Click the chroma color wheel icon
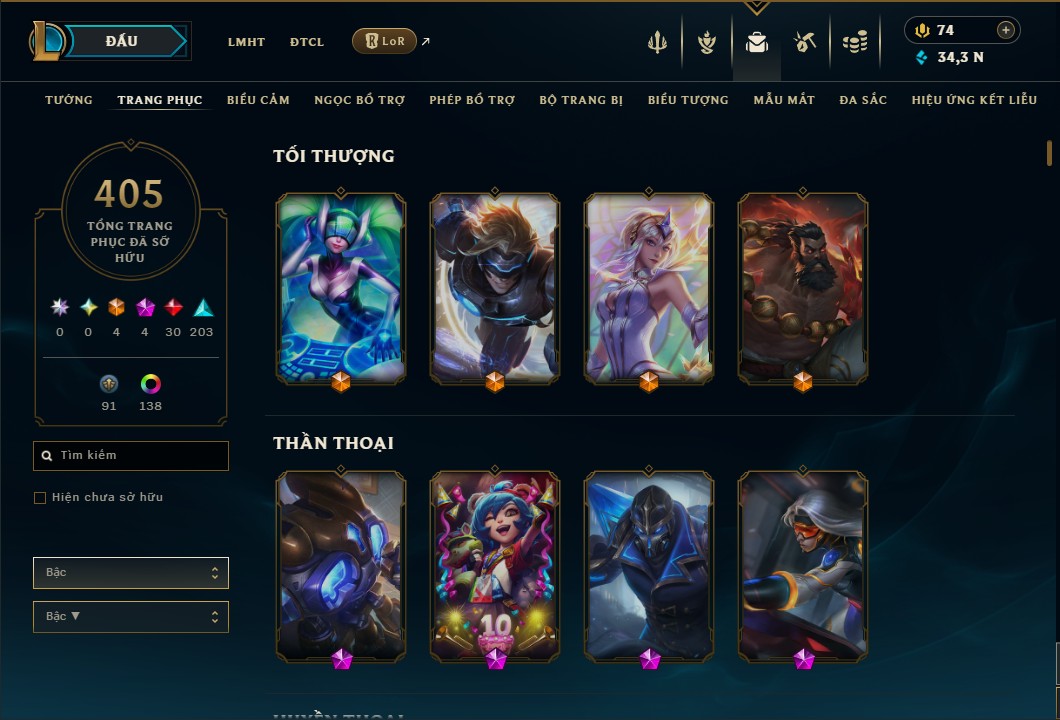 [x=150, y=384]
